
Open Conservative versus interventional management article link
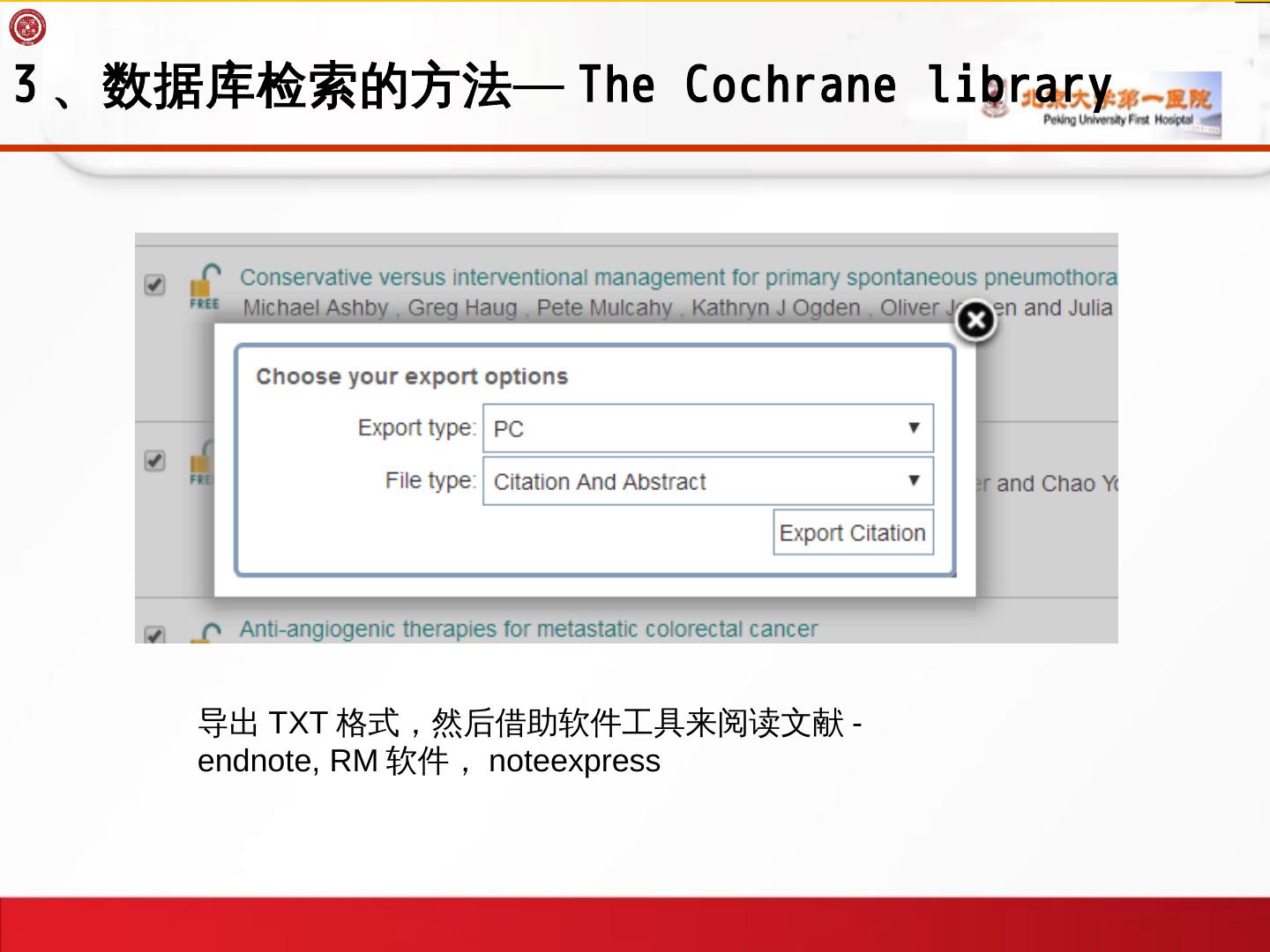(678, 278)
